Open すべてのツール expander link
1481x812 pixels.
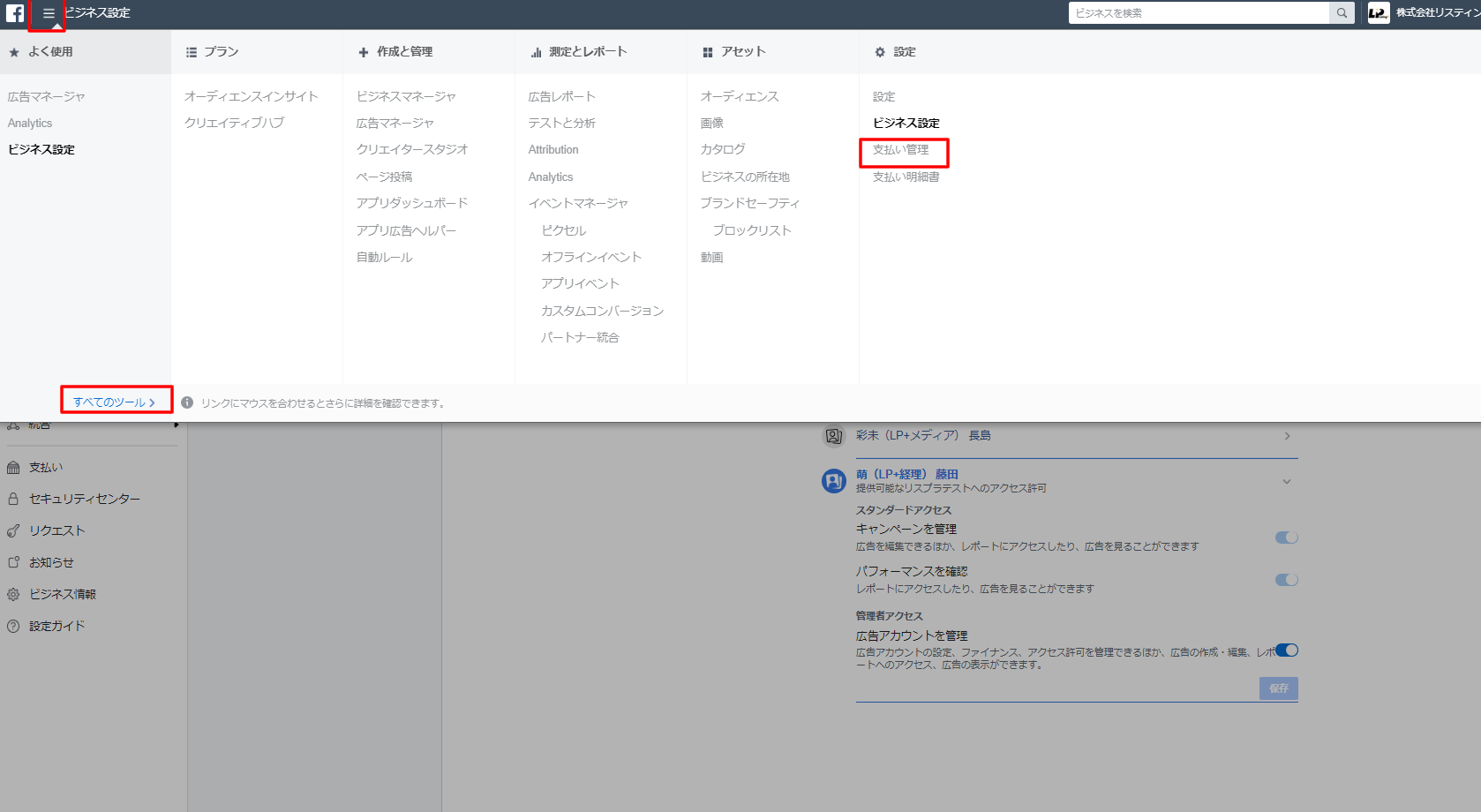point(115,402)
